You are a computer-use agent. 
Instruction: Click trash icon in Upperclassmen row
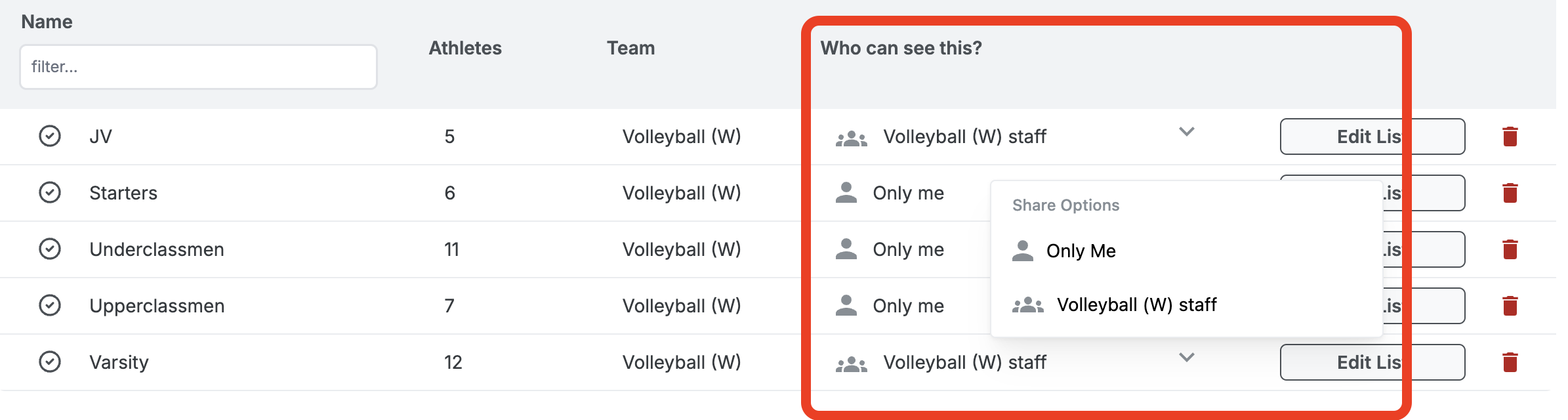pyautogui.click(x=1510, y=306)
